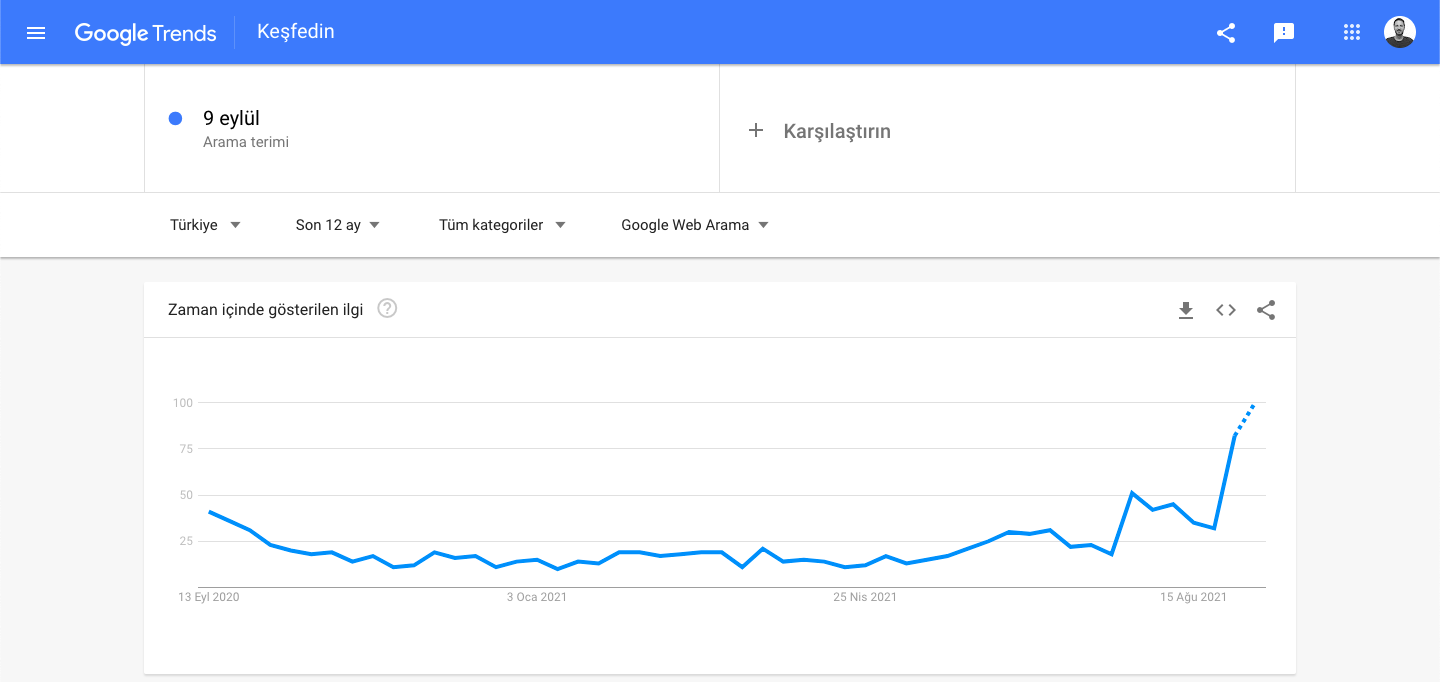Open the Google apps grid
1440x682 pixels.
point(1352,33)
